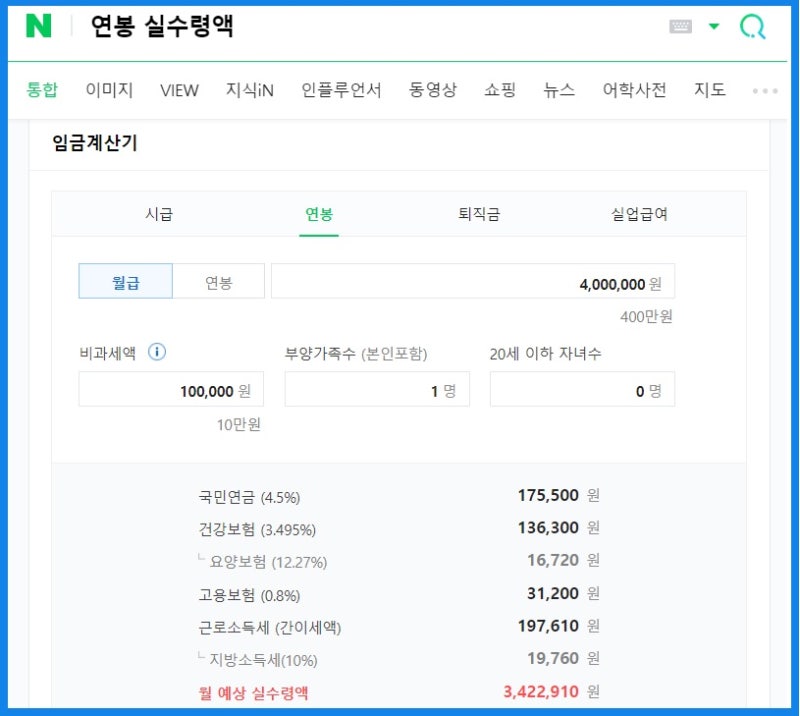Click the Naver N logo

(39, 28)
